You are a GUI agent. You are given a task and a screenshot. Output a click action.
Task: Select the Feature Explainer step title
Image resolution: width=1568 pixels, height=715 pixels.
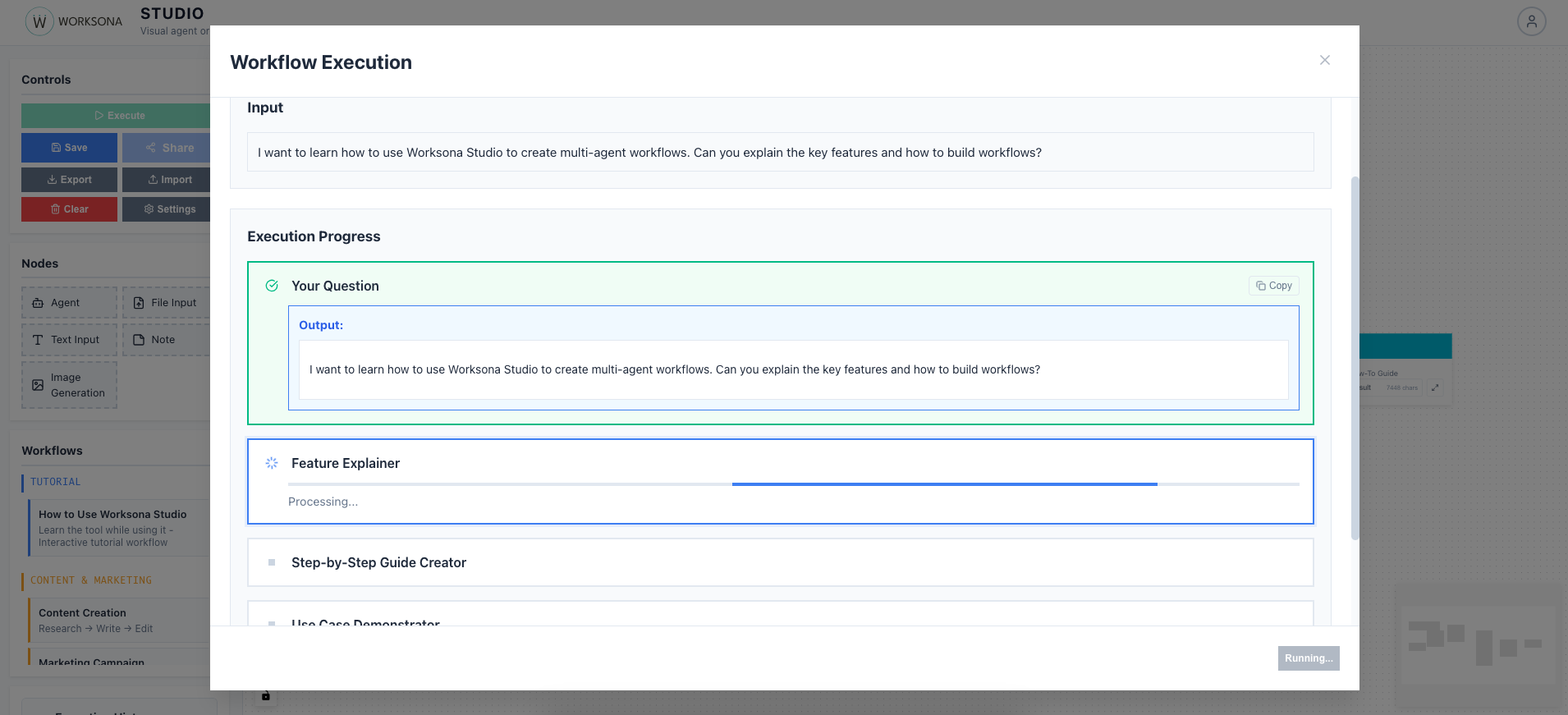[x=346, y=463]
